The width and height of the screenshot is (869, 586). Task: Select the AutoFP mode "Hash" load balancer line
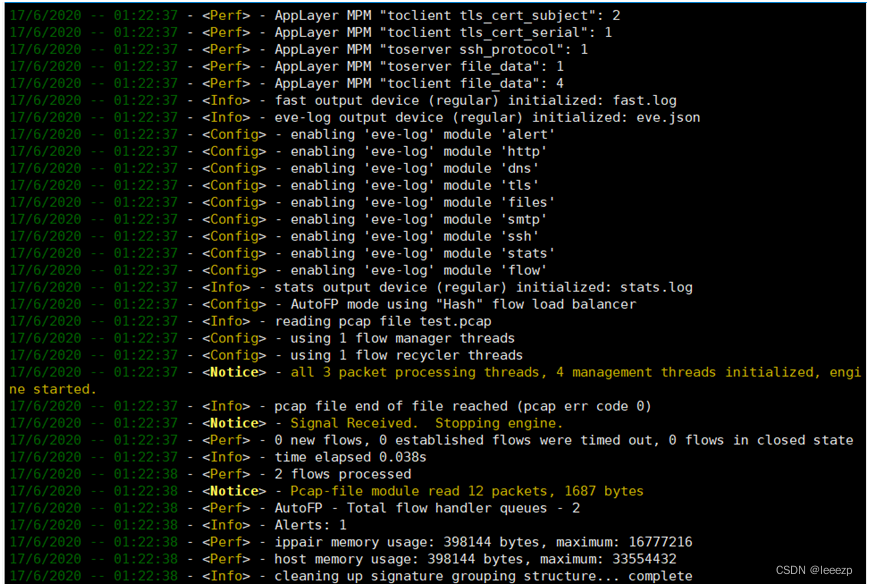point(323,304)
